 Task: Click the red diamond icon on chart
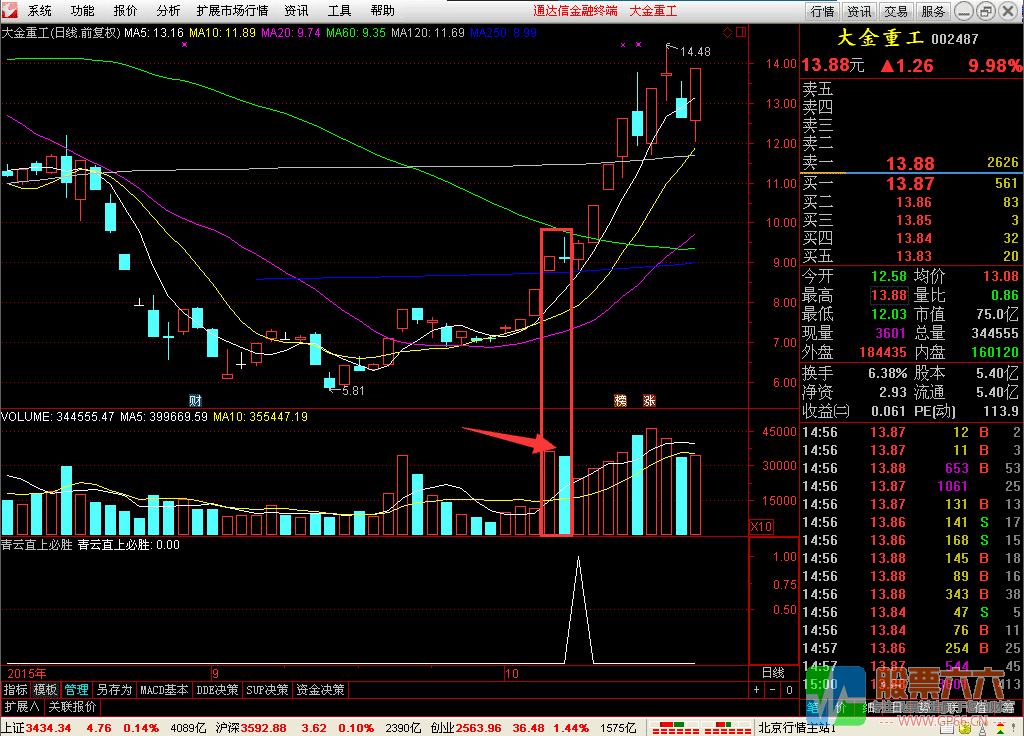point(728,33)
